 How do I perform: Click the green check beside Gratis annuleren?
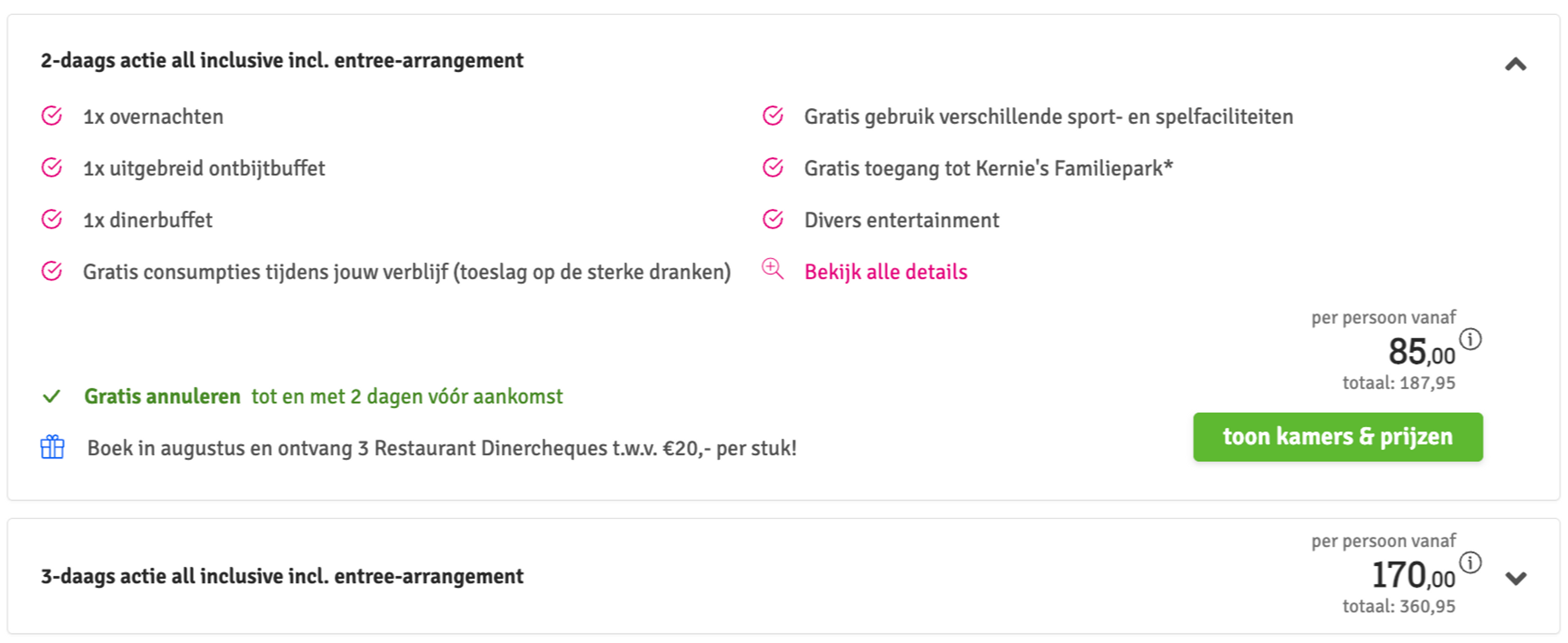pyautogui.click(x=52, y=397)
